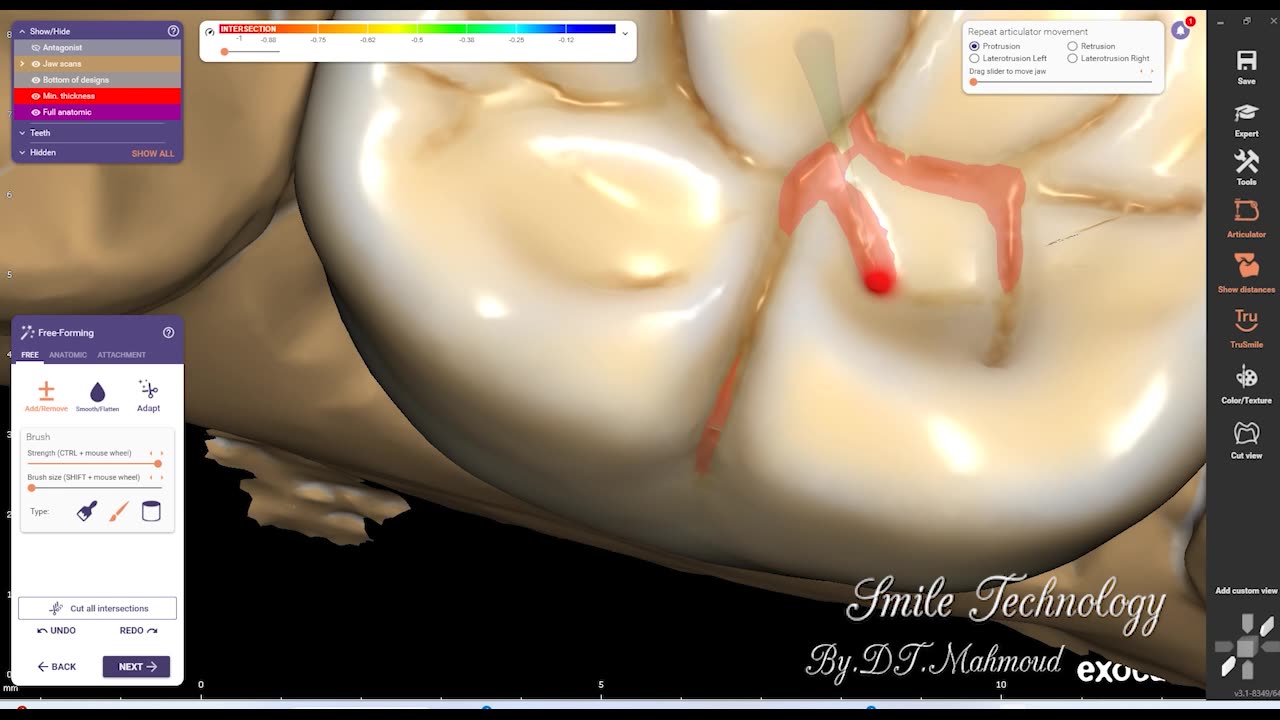Proceed with the NEXT button
The image size is (1280, 720).
tap(136, 666)
